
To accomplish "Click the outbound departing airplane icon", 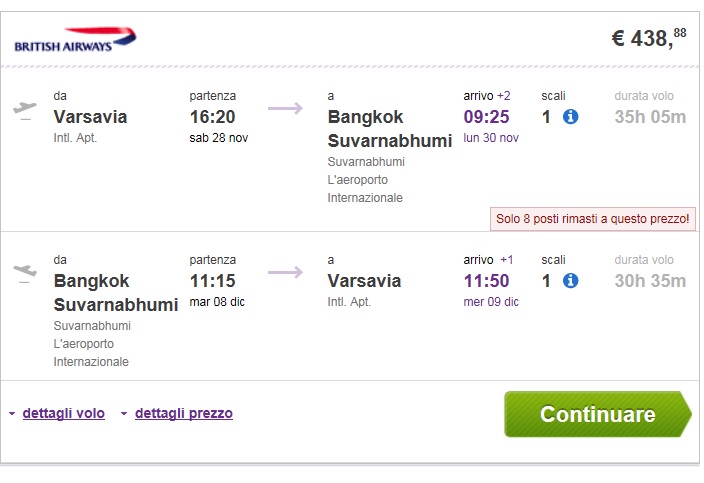I will pyautogui.click(x=25, y=111).
